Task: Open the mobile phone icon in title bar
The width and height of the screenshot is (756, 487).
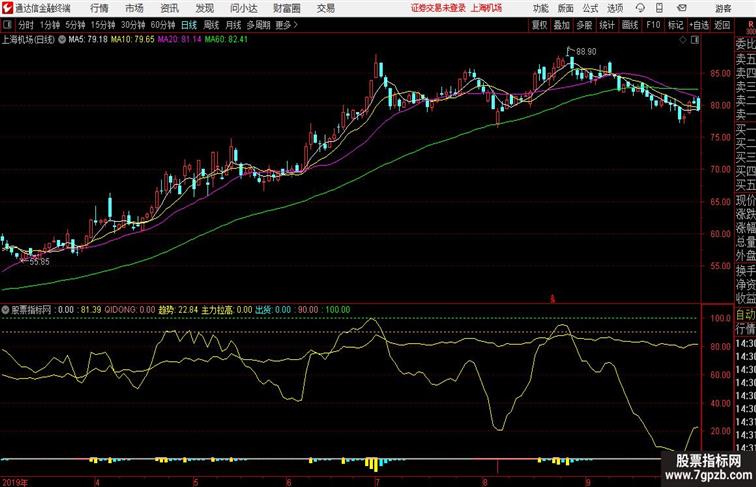Action: [660, 8]
